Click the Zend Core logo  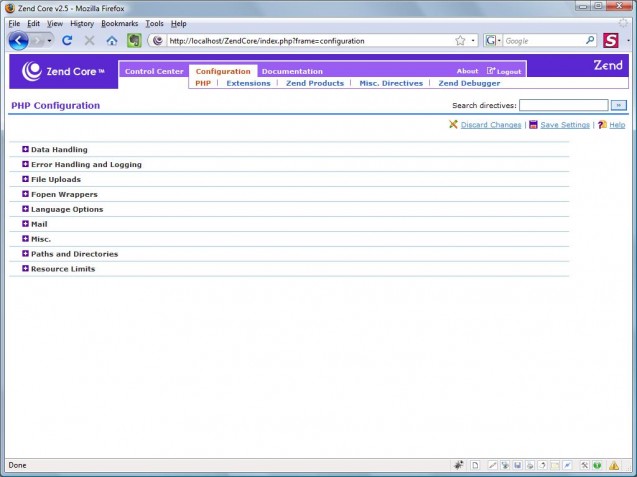63,72
